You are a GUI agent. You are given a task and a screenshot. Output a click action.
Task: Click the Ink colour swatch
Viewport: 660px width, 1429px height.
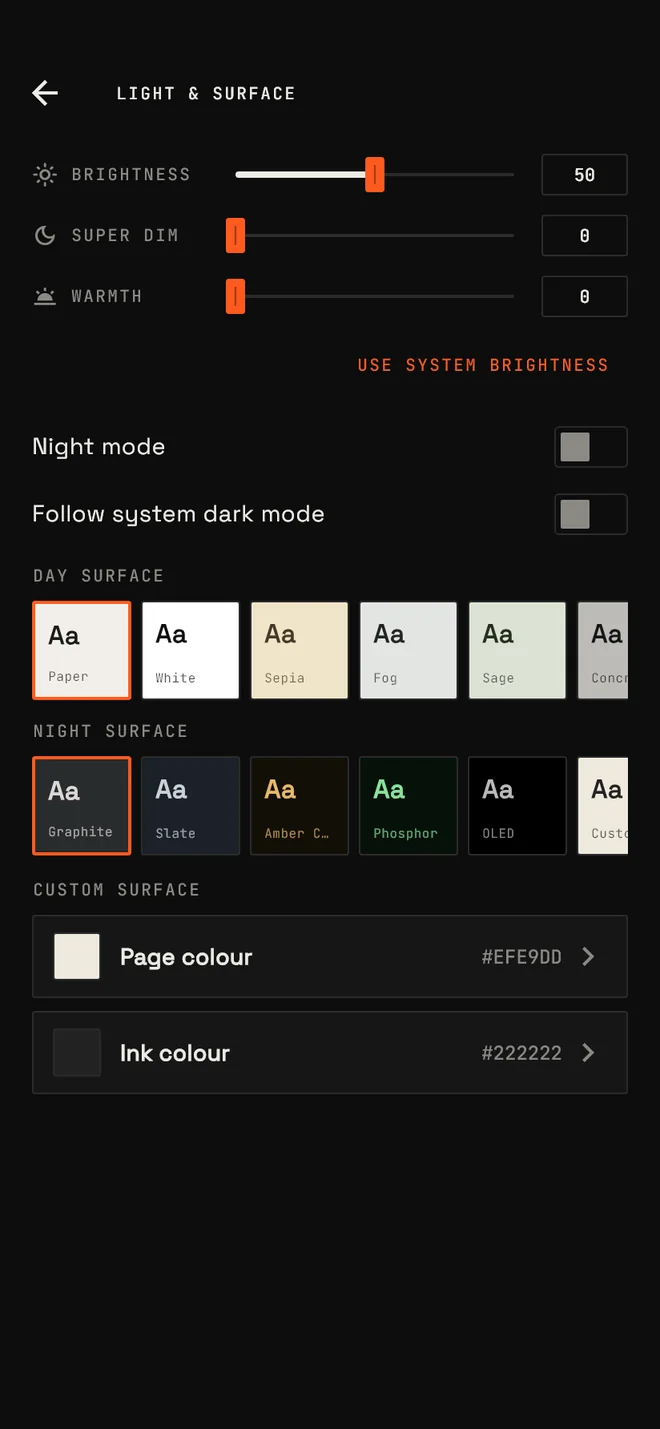[77, 1053]
